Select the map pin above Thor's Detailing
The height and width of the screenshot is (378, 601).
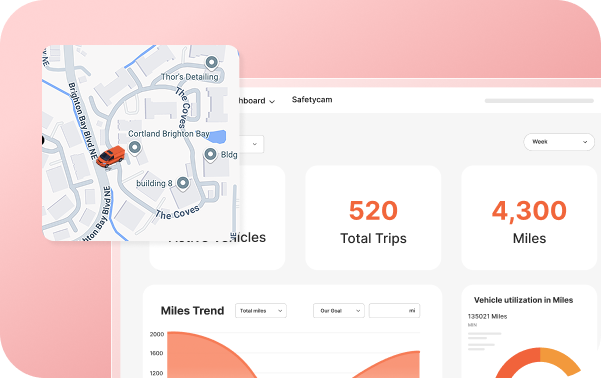[x=212, y=62]
